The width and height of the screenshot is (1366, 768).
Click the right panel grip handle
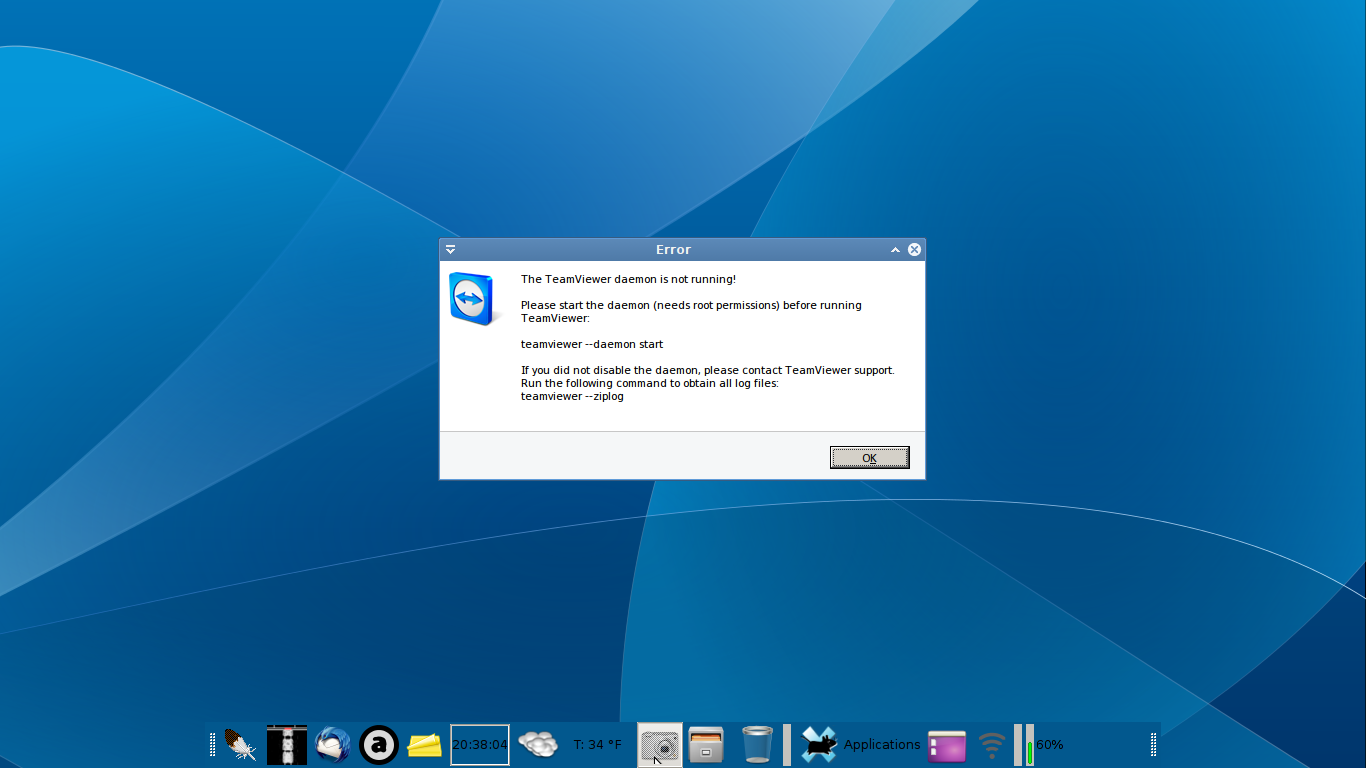tap(1153, 745)
